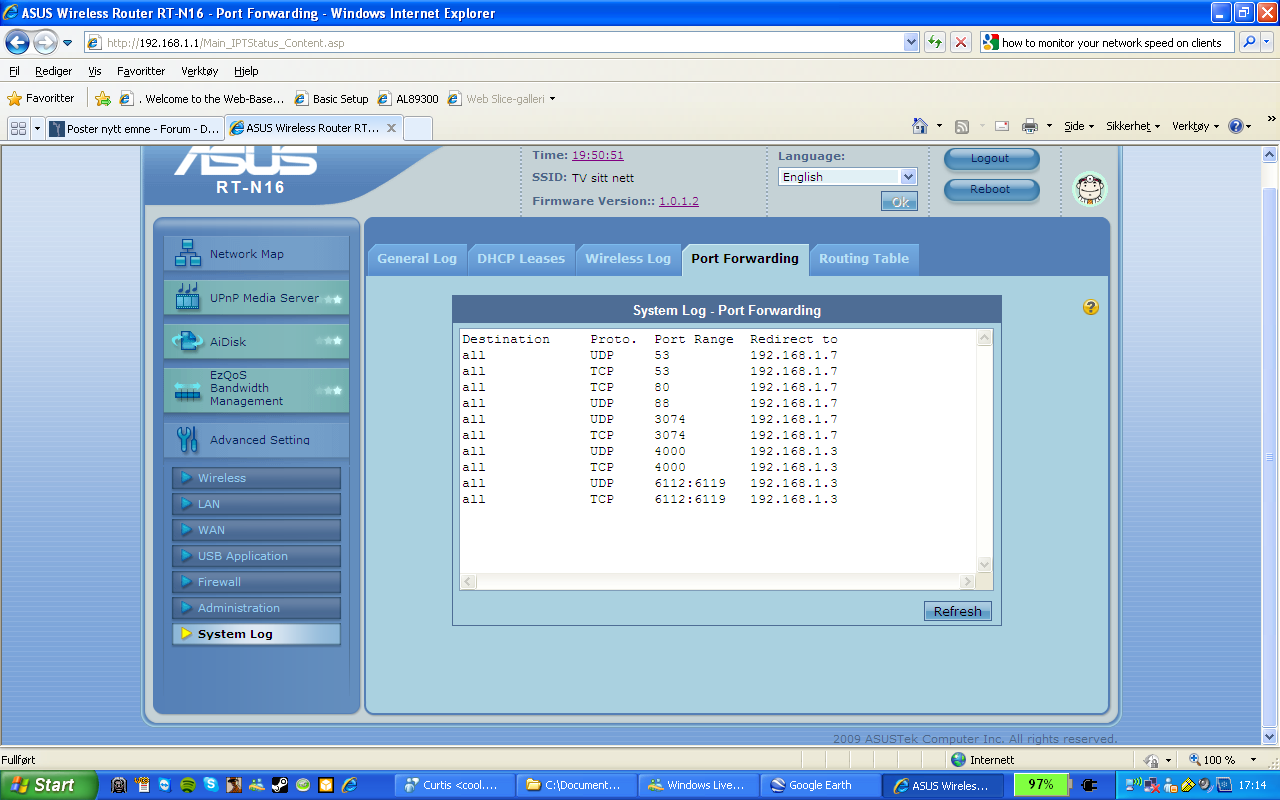1280x800 pixels.
Task: Open the Language dropdown
Action: point(848,177)
